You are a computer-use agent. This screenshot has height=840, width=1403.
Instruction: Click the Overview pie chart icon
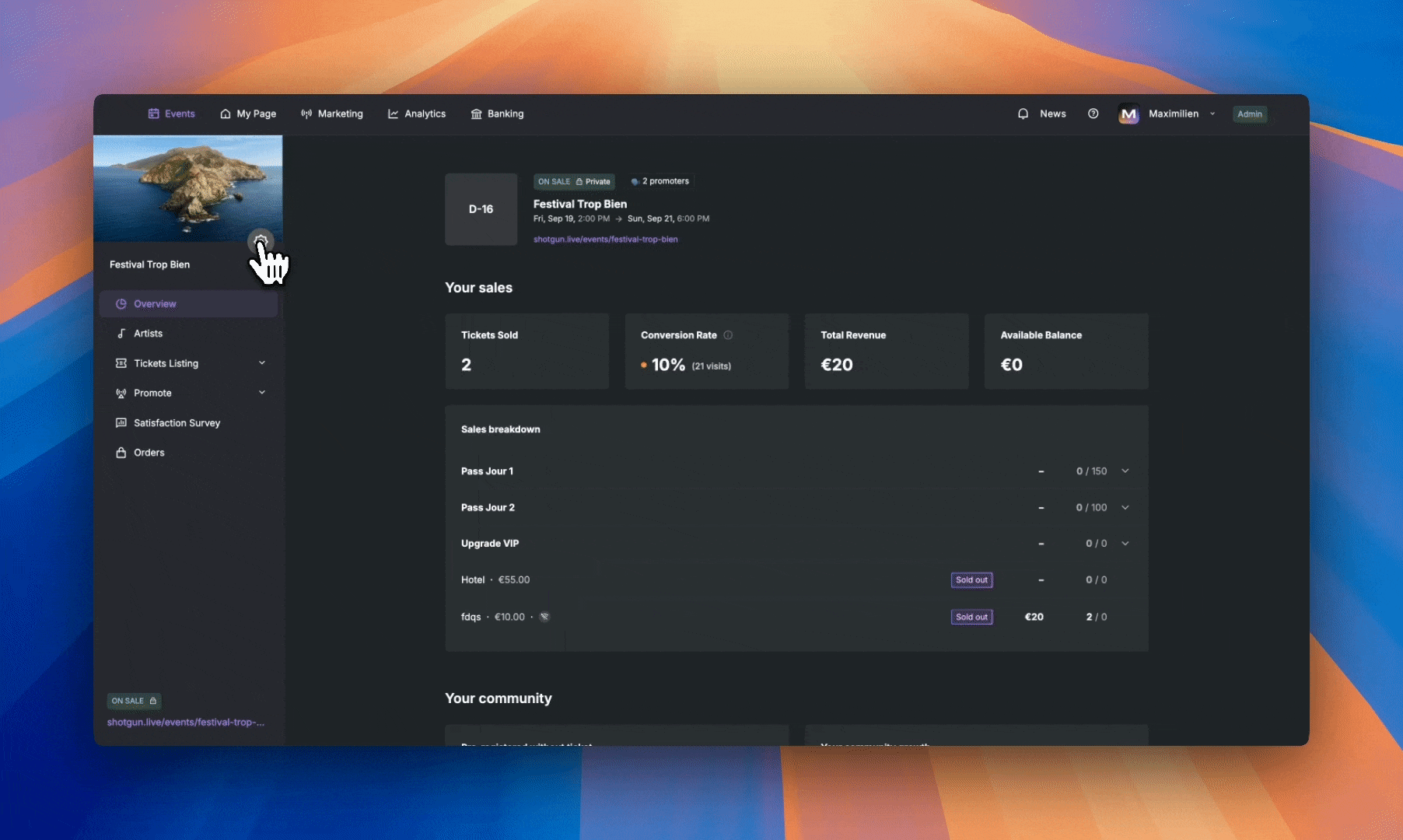click(x=121, y=304)
